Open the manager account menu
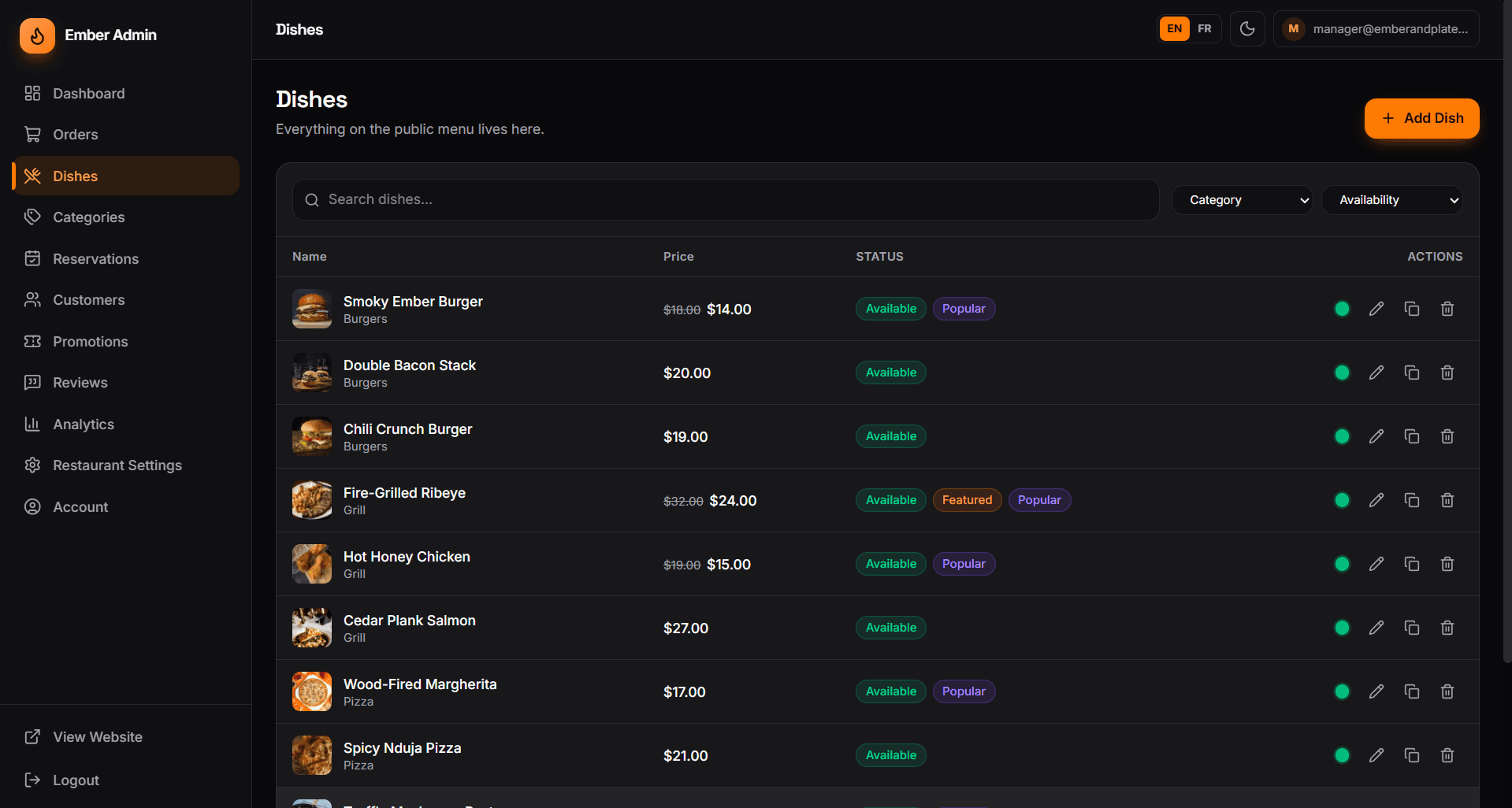This screenshot has width=1512, height=808. 1376,29
